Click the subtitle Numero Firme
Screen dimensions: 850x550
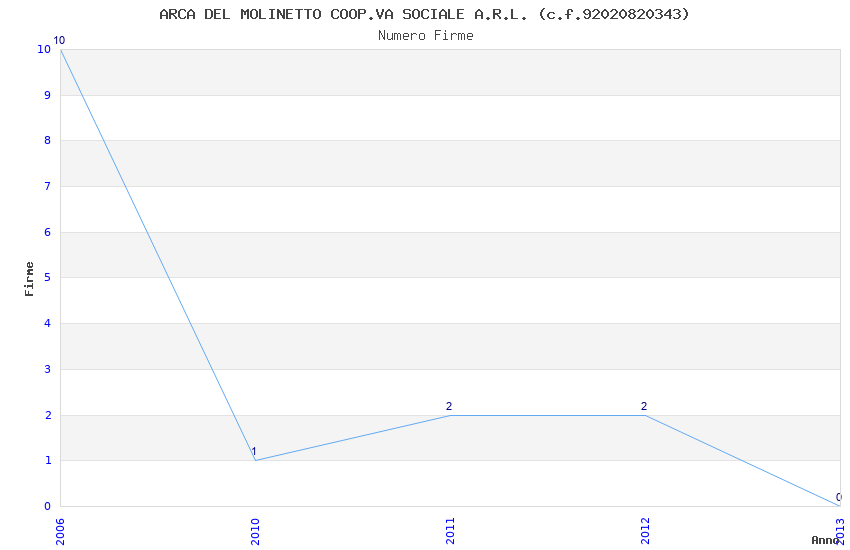click(x=426, y=36)
